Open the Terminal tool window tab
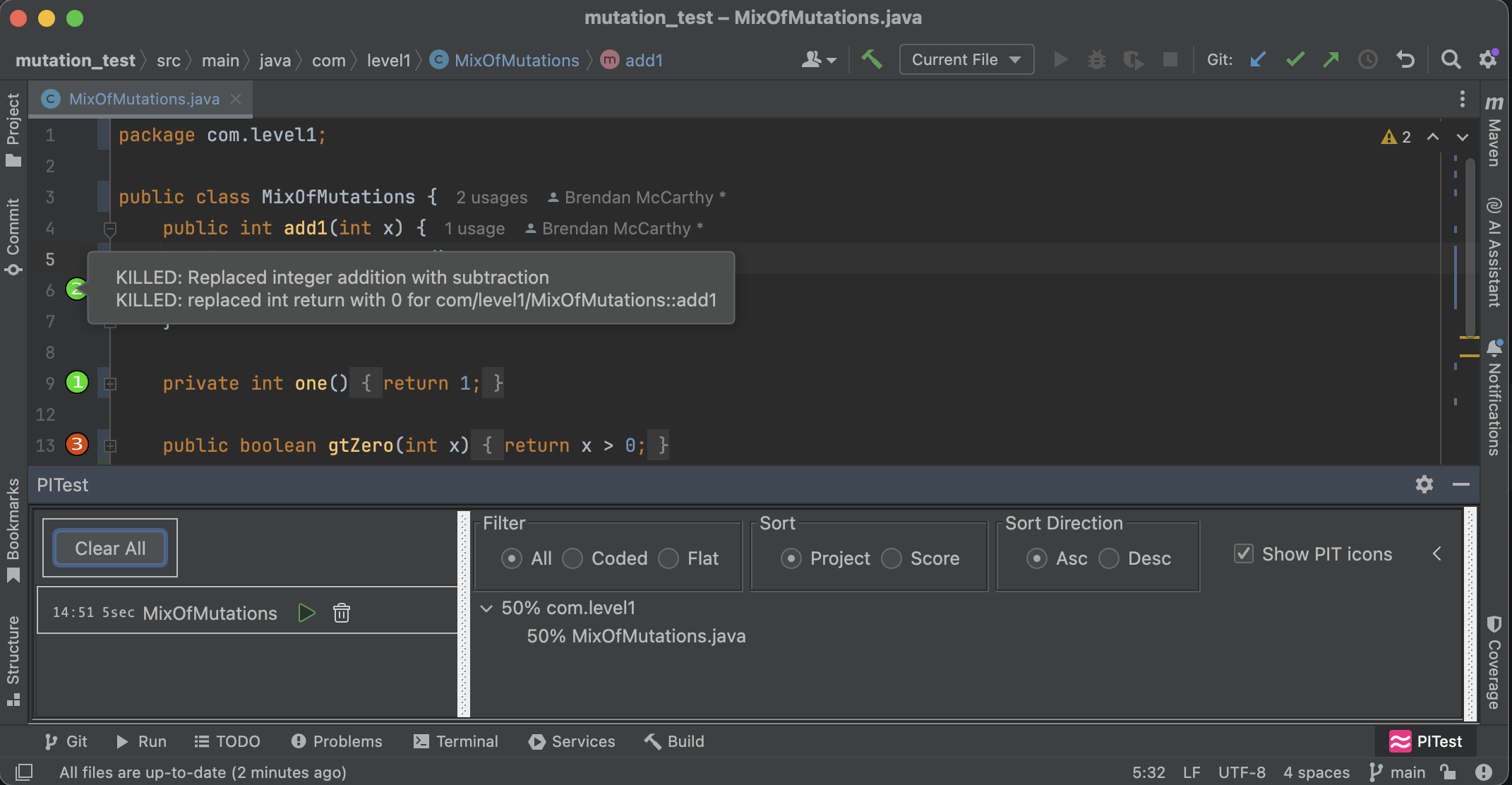This screenshot has width=1512, height=785. click(x=456, y=741)
